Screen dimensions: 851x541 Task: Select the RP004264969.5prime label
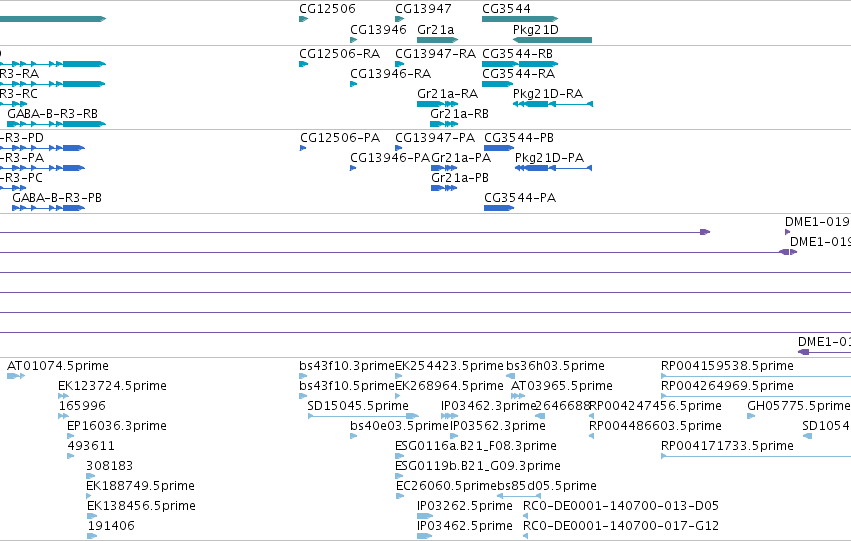pos(727,386)
